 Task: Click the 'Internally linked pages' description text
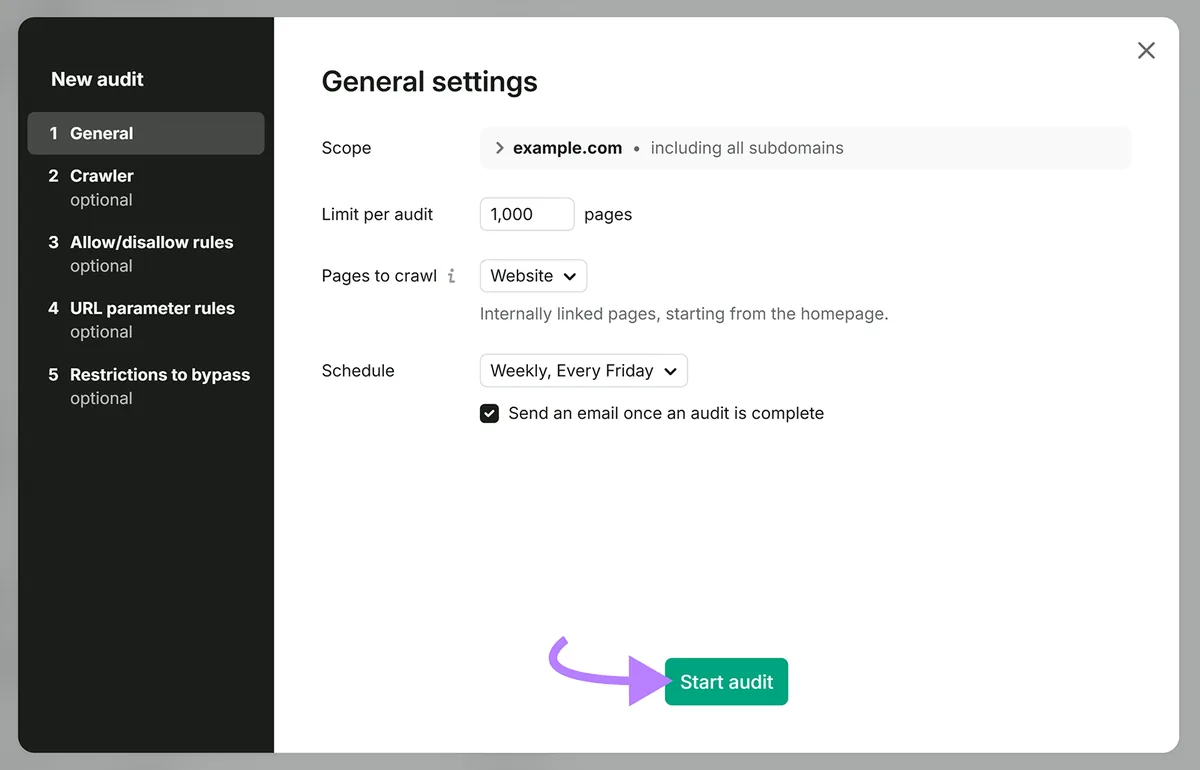(x=684, y=314)
